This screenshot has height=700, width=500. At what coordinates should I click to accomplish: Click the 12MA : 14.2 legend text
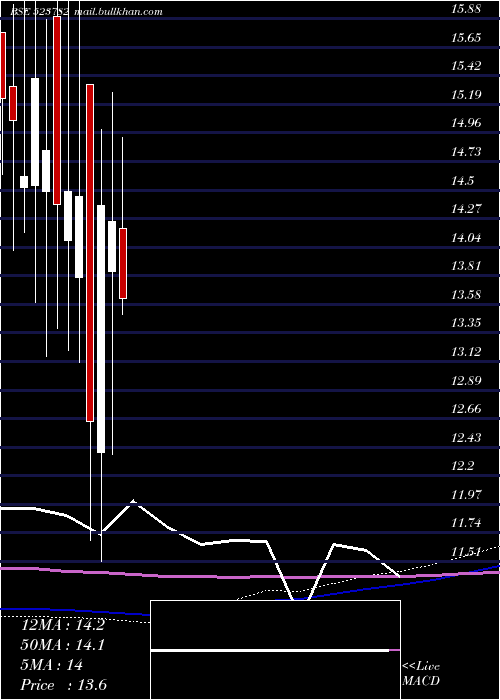click(63, 625)
